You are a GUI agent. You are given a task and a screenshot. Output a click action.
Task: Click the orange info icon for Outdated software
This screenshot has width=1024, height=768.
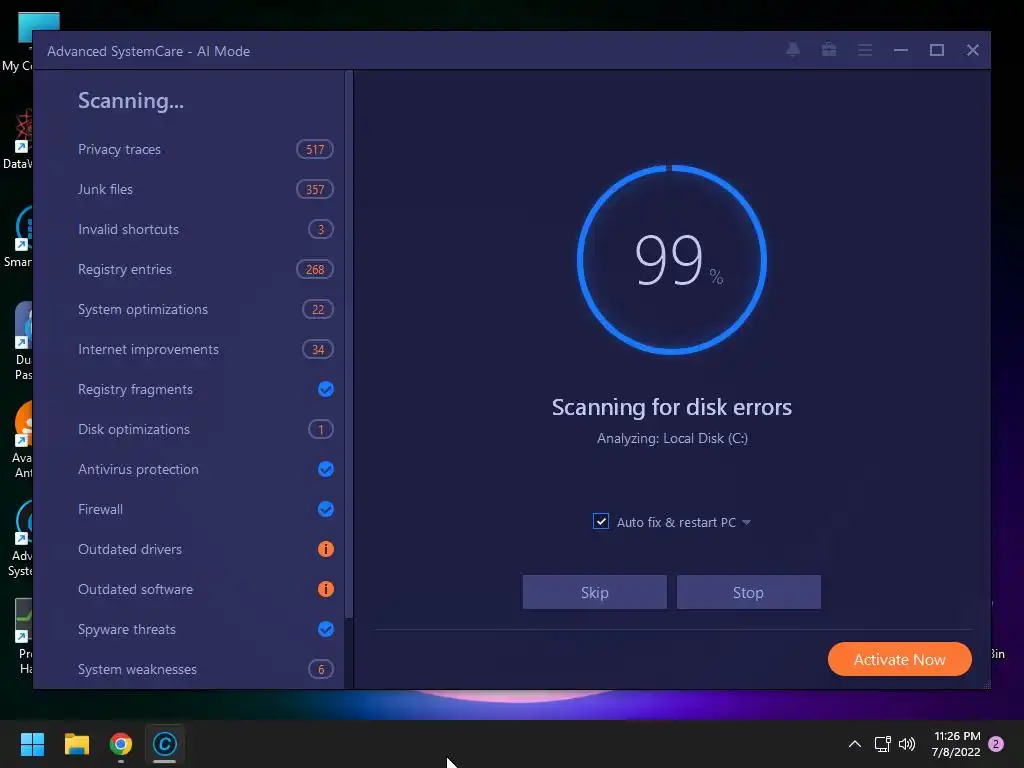325,589
